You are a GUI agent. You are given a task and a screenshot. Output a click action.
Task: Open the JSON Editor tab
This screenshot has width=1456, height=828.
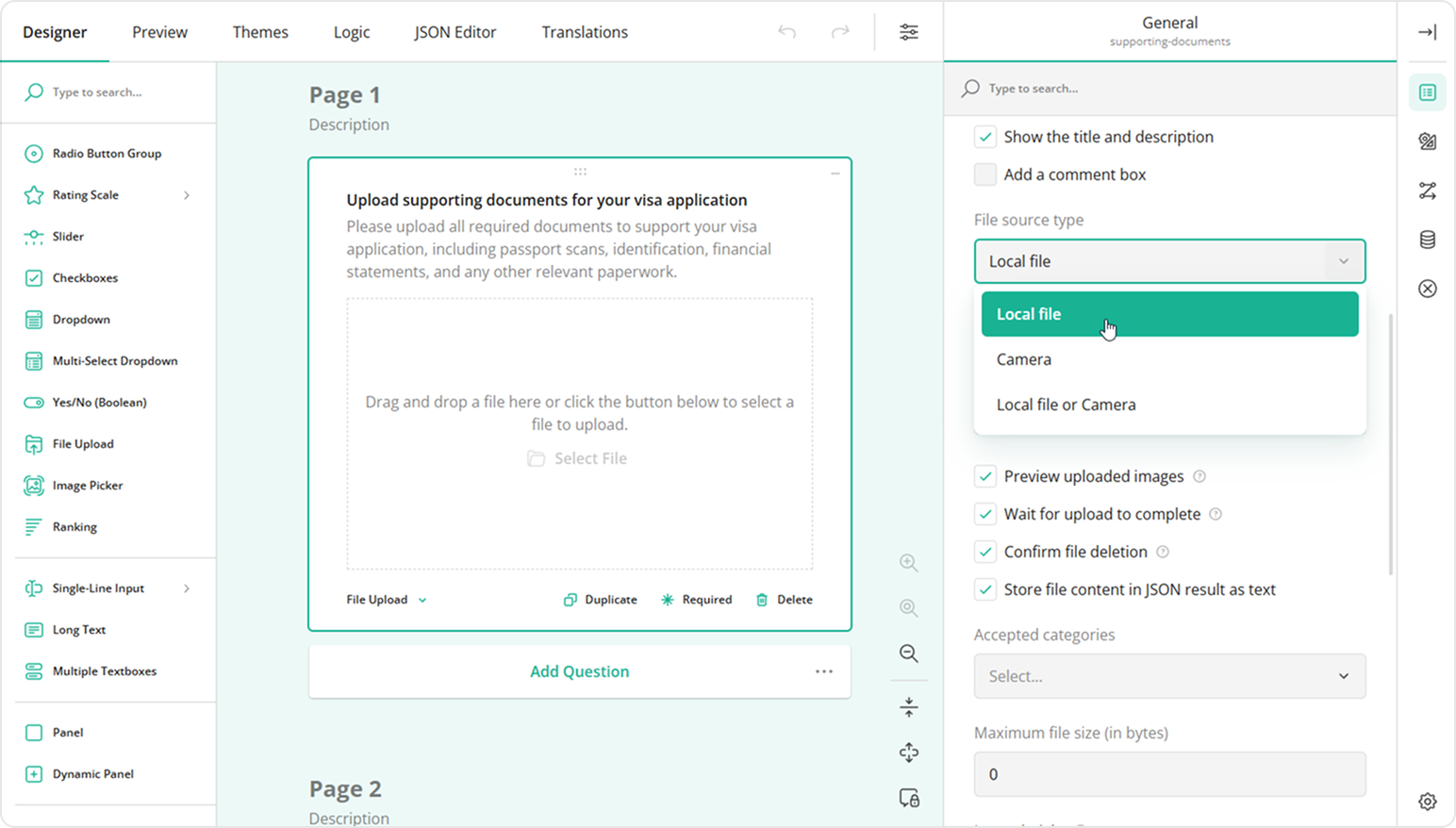point(455,31)
